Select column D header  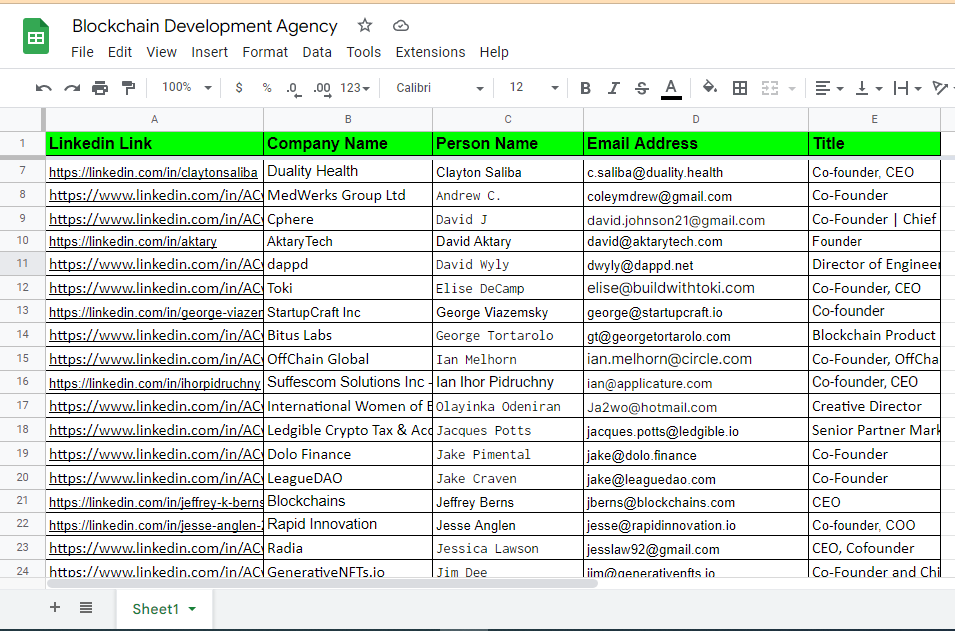point(696,119)
